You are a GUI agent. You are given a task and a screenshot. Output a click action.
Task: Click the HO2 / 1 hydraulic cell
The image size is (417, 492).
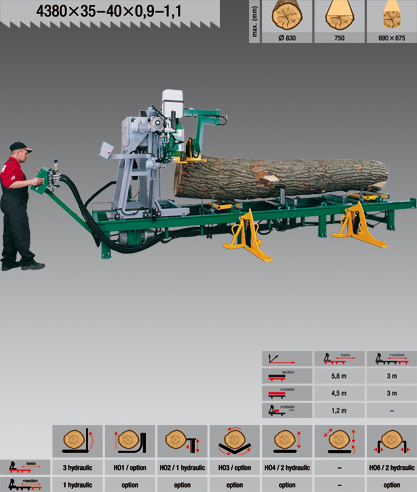[x=182, y=468]
